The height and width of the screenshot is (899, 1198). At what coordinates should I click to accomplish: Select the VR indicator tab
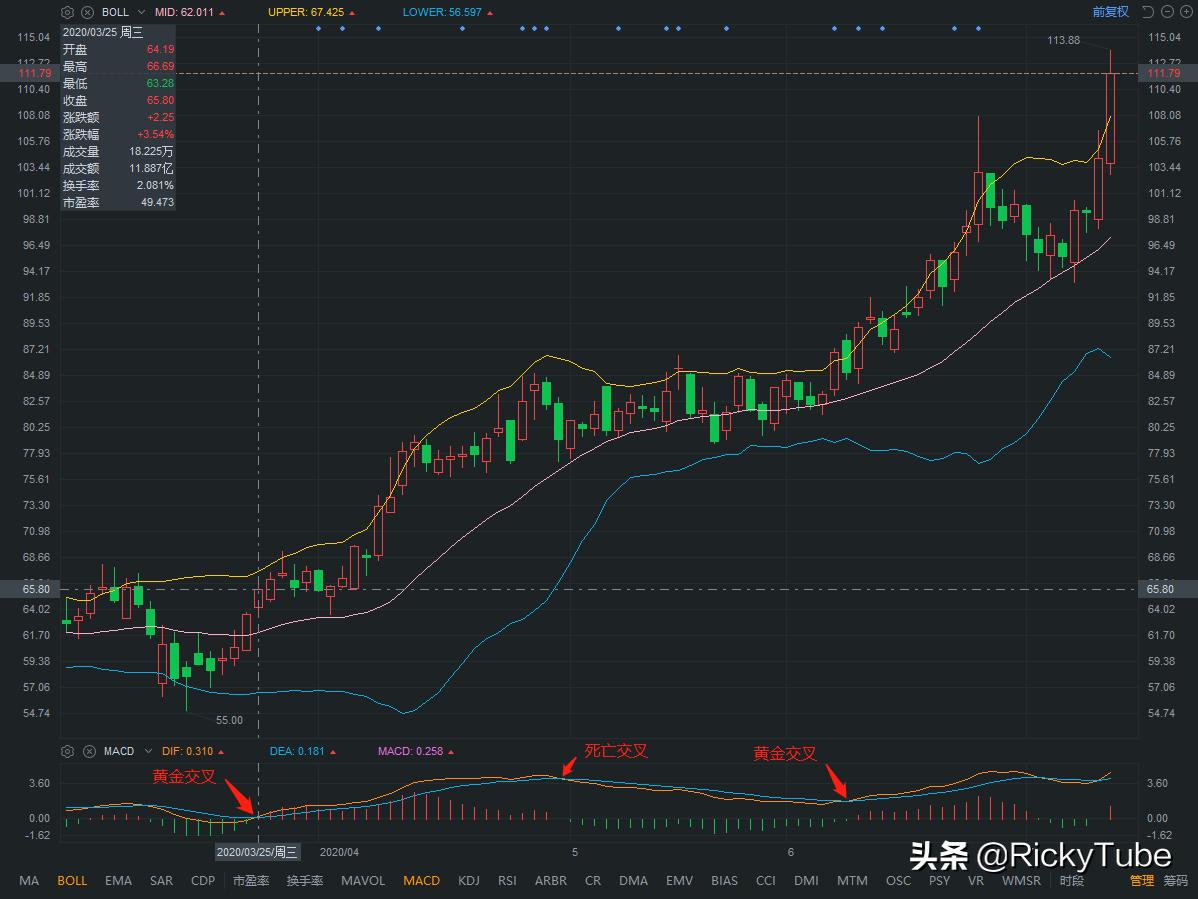[x=976, y=881]
